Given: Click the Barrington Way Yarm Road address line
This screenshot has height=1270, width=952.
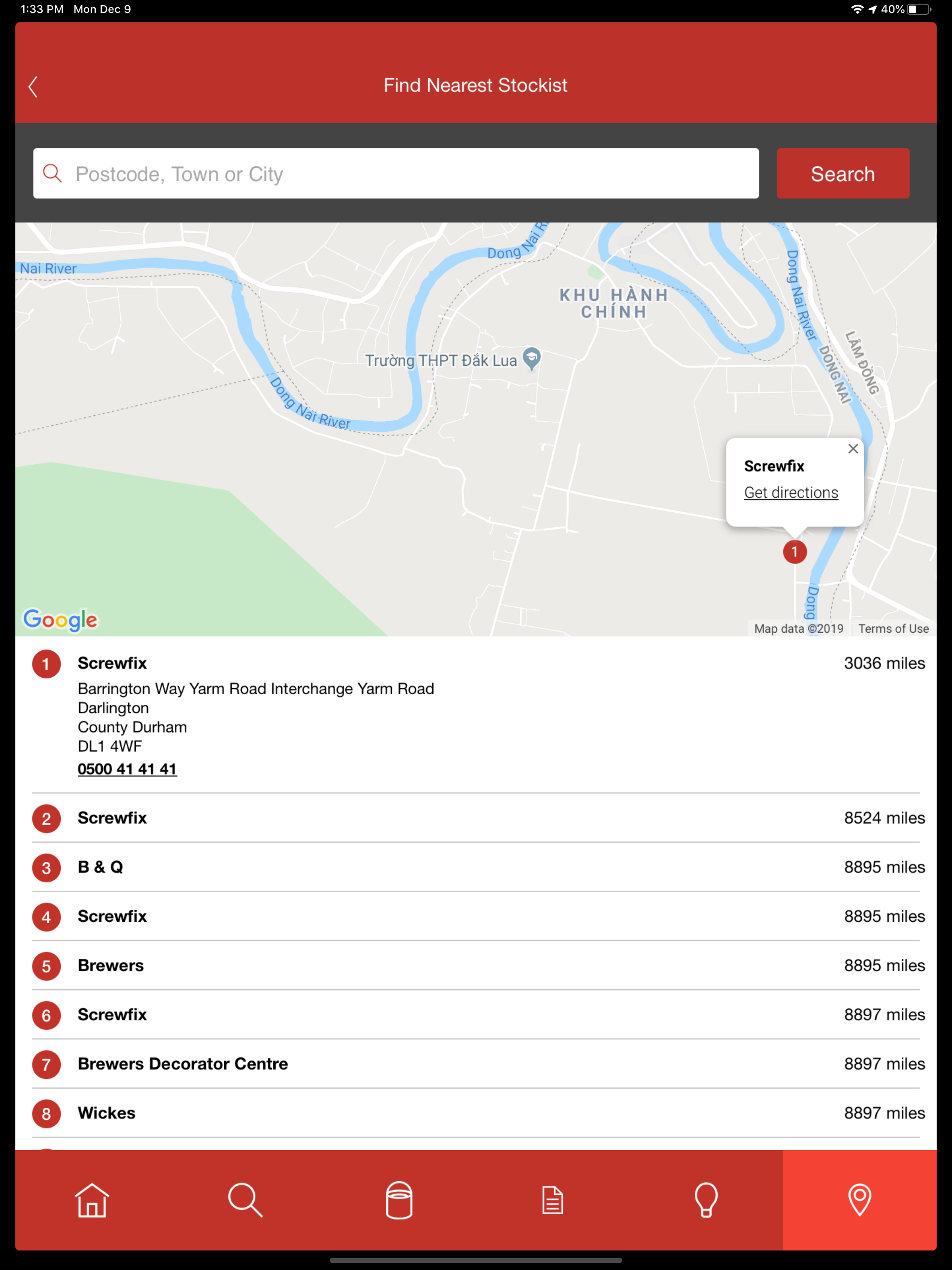Looking at the screenshot, I should (256, 688).
